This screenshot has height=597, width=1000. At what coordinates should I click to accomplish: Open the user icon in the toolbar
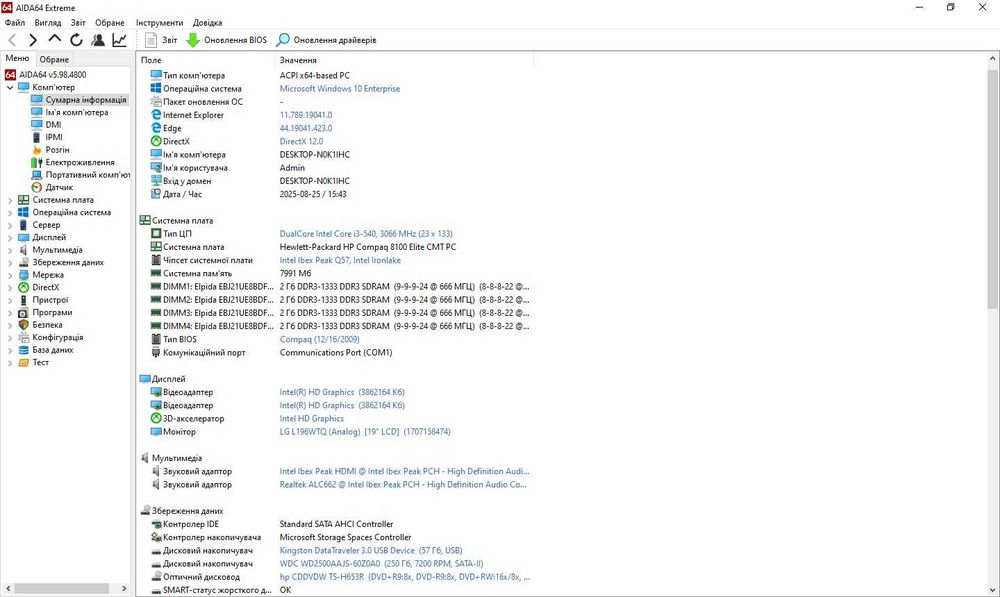click(x=98, y=40)
